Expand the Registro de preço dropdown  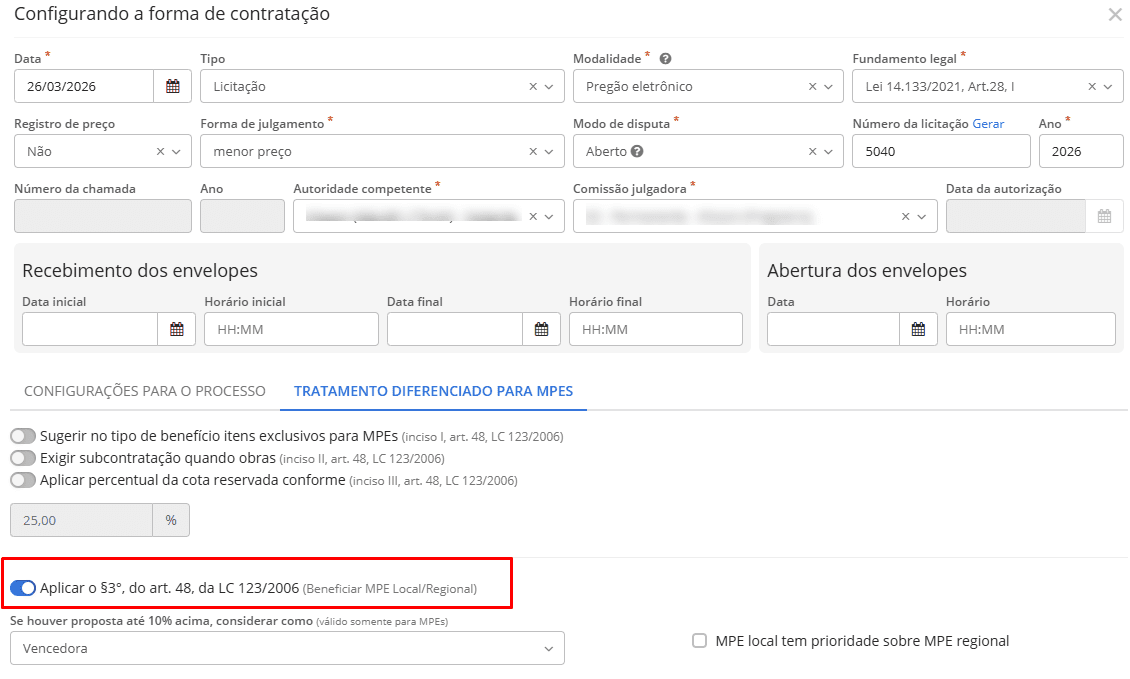tap(176, 152)
